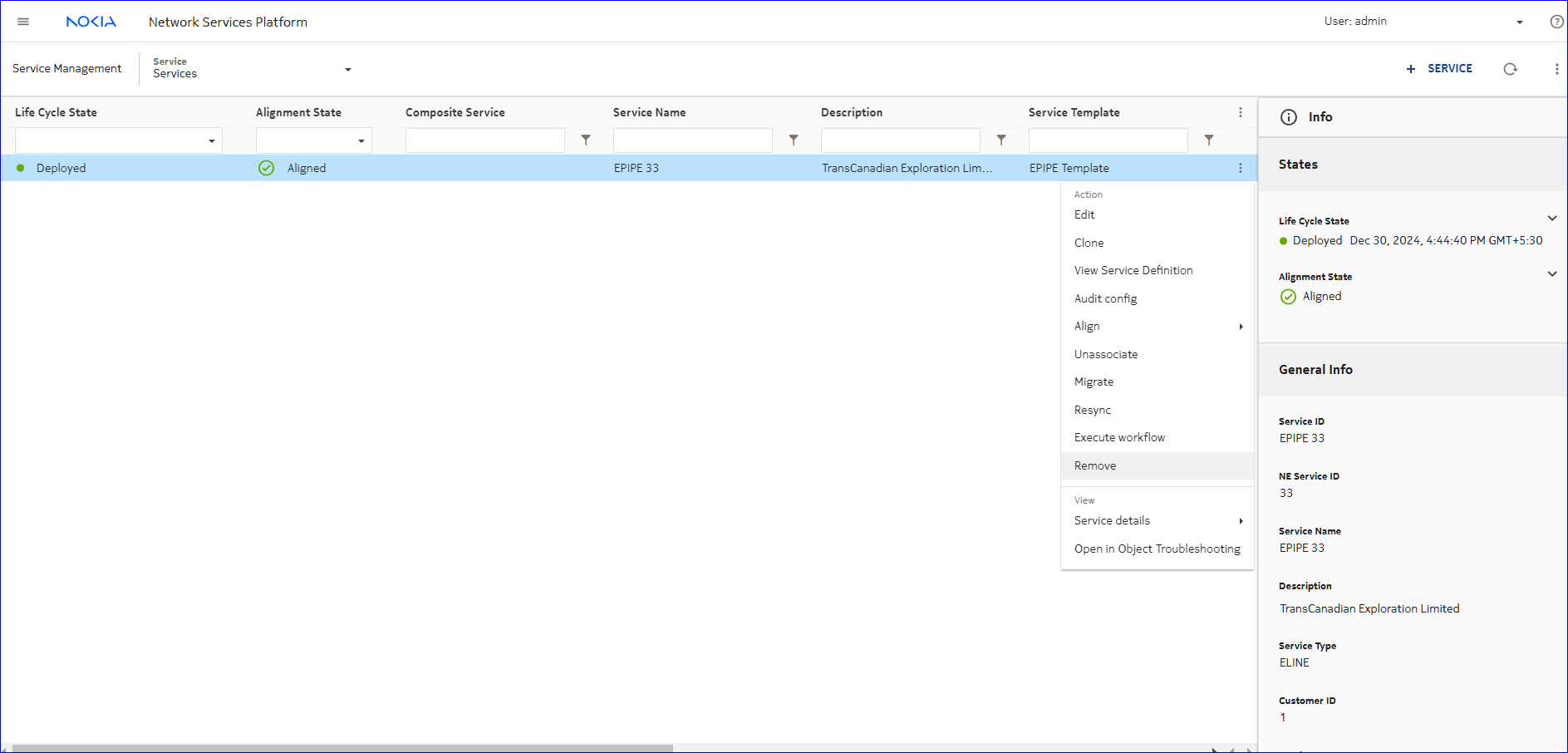Click the Service Name filter icon
1568x753 pixels.
794,140
